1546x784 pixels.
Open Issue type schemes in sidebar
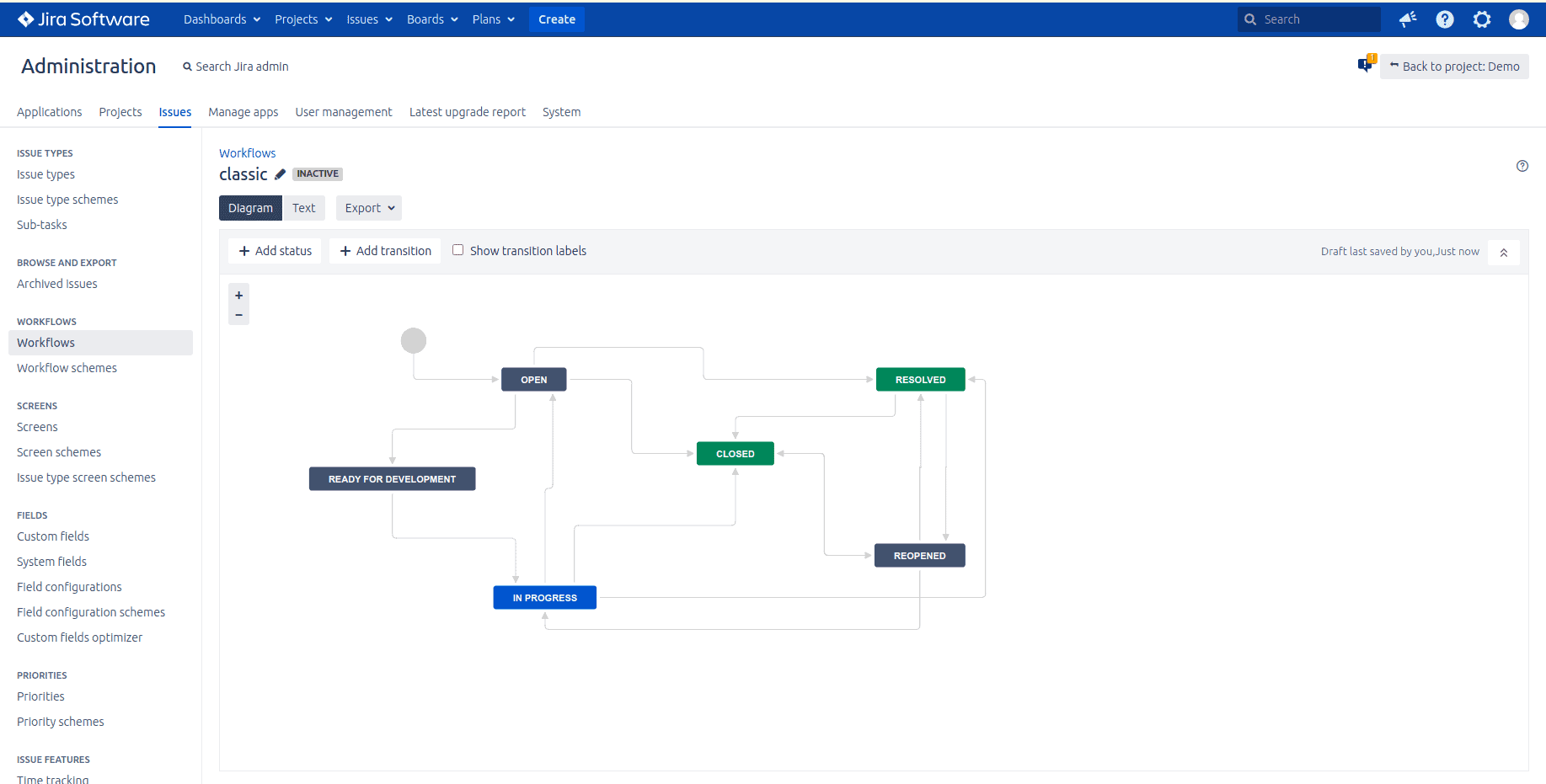67,200
